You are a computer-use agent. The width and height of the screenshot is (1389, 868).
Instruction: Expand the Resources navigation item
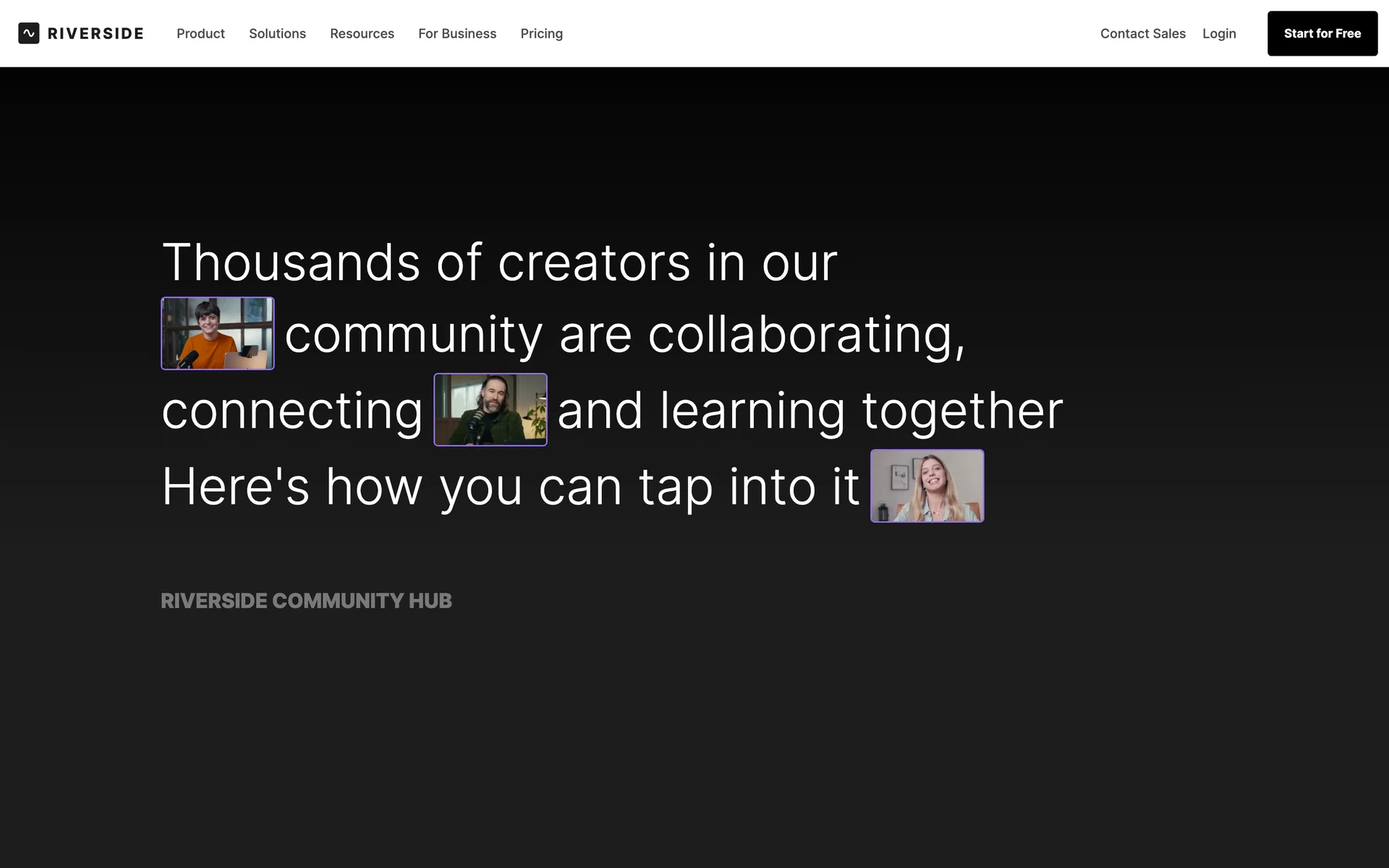point(362,33)
